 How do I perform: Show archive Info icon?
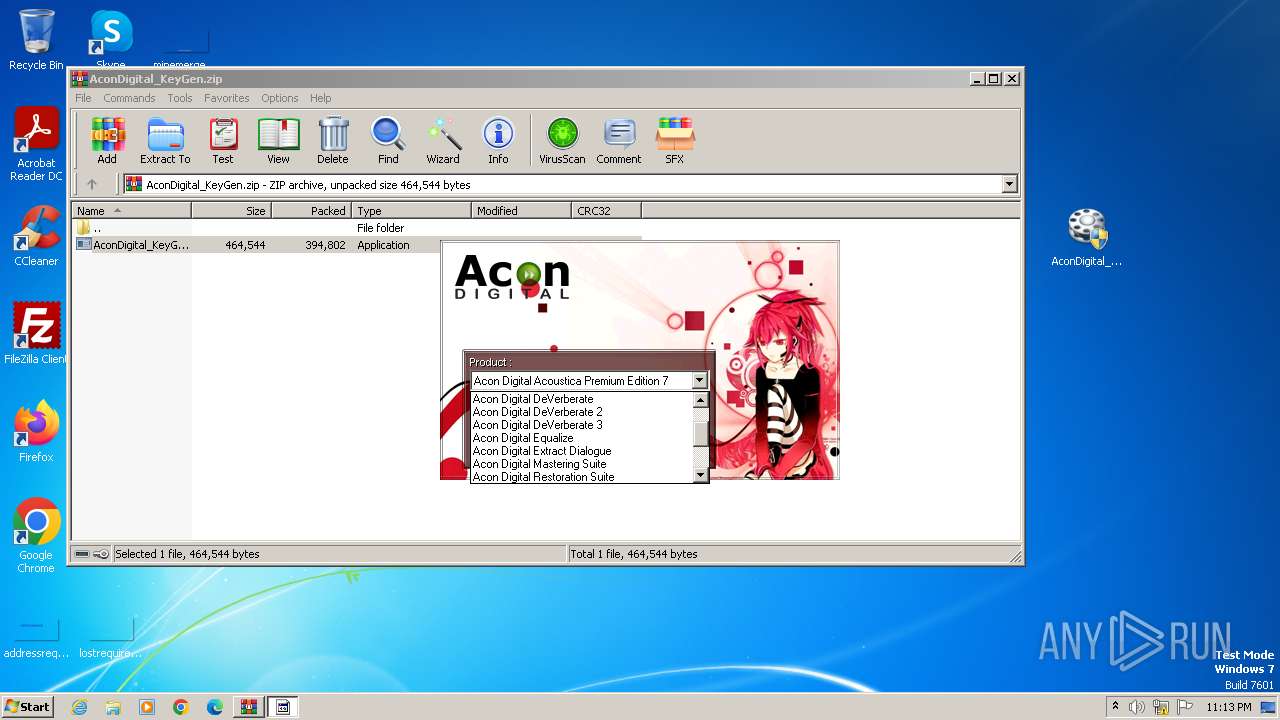[x=498, y=141]
